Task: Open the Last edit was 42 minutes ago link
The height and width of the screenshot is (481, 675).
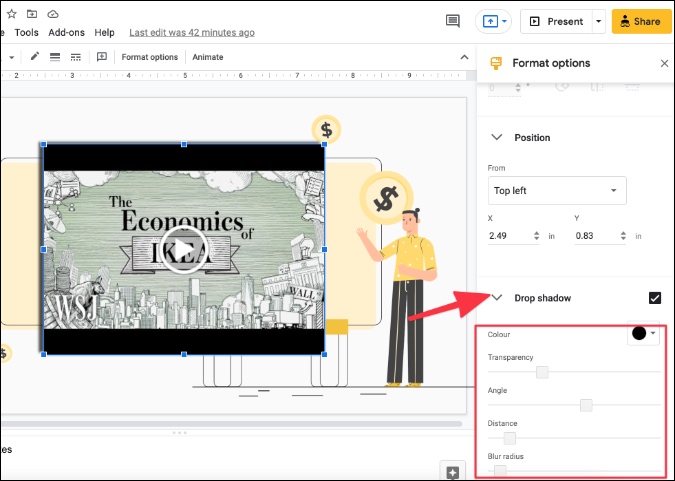Action: tap(192, 33)
